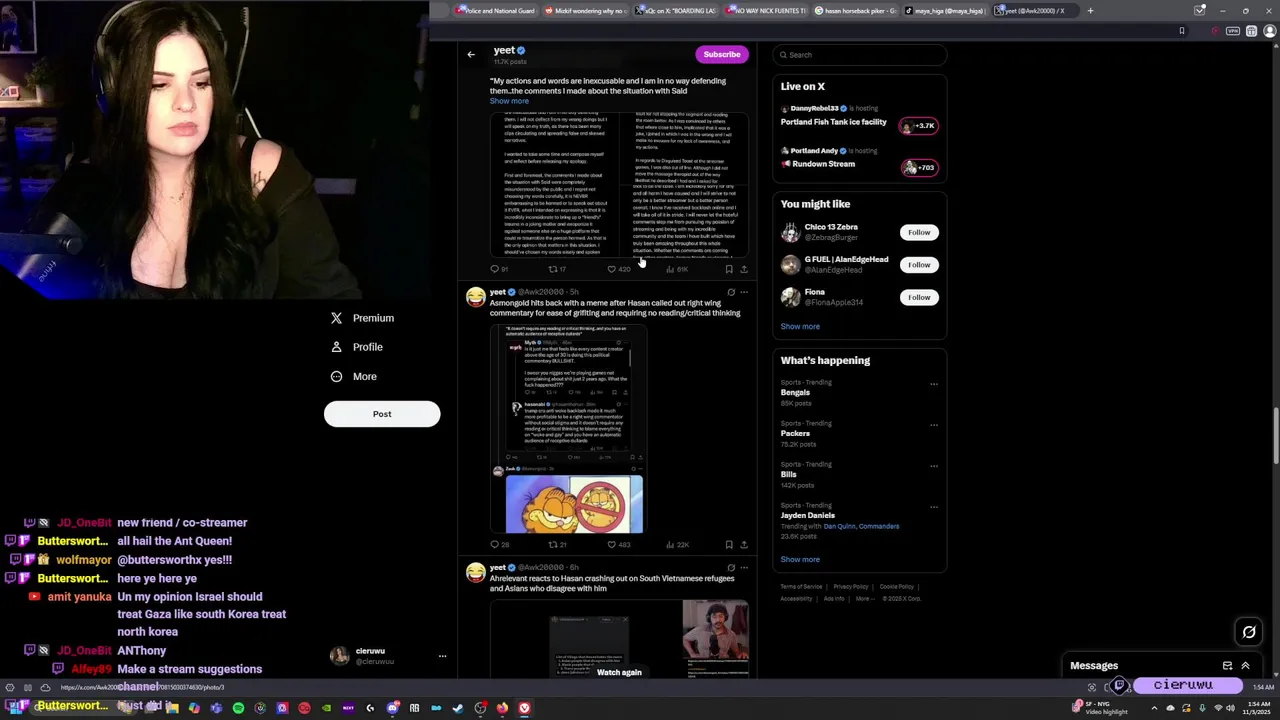Switch to NO WAY NICK FUENTES tab
1280x720 pixels.
766,11
